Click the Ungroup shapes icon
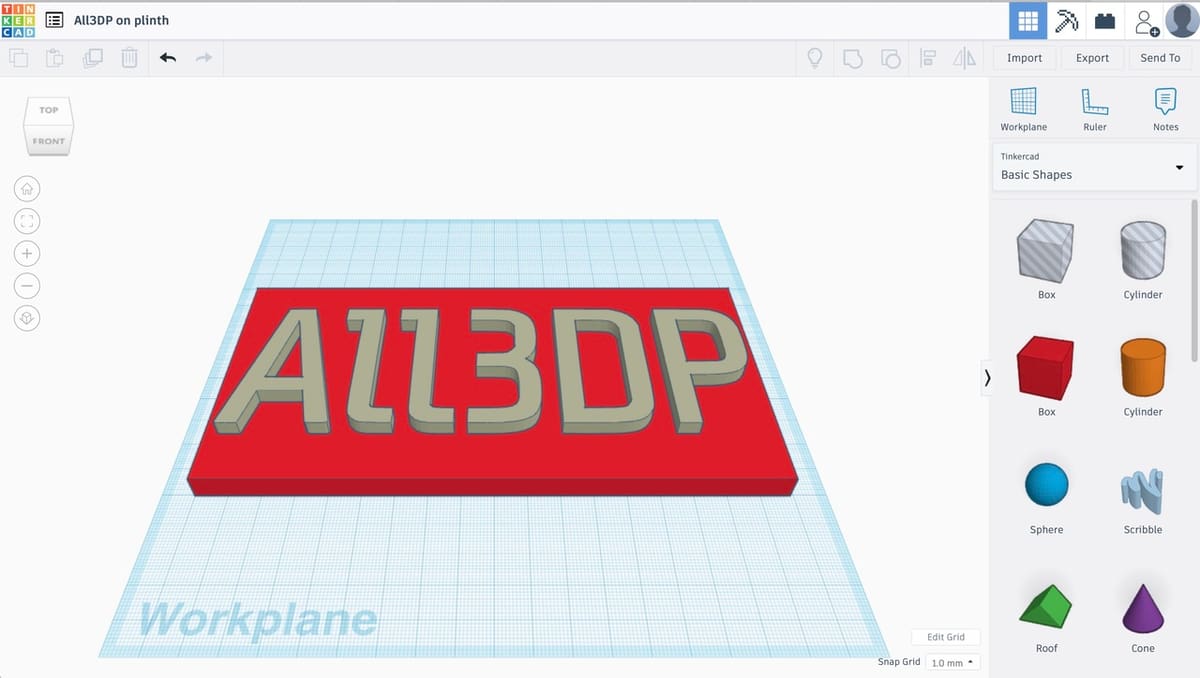This screenshot has height=678, width=1200. click(x=890, y=58)
